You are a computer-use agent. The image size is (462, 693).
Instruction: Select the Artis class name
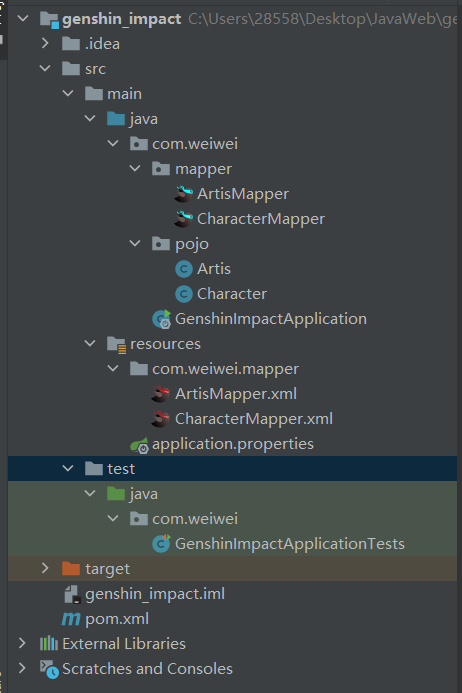click(214, 269)
